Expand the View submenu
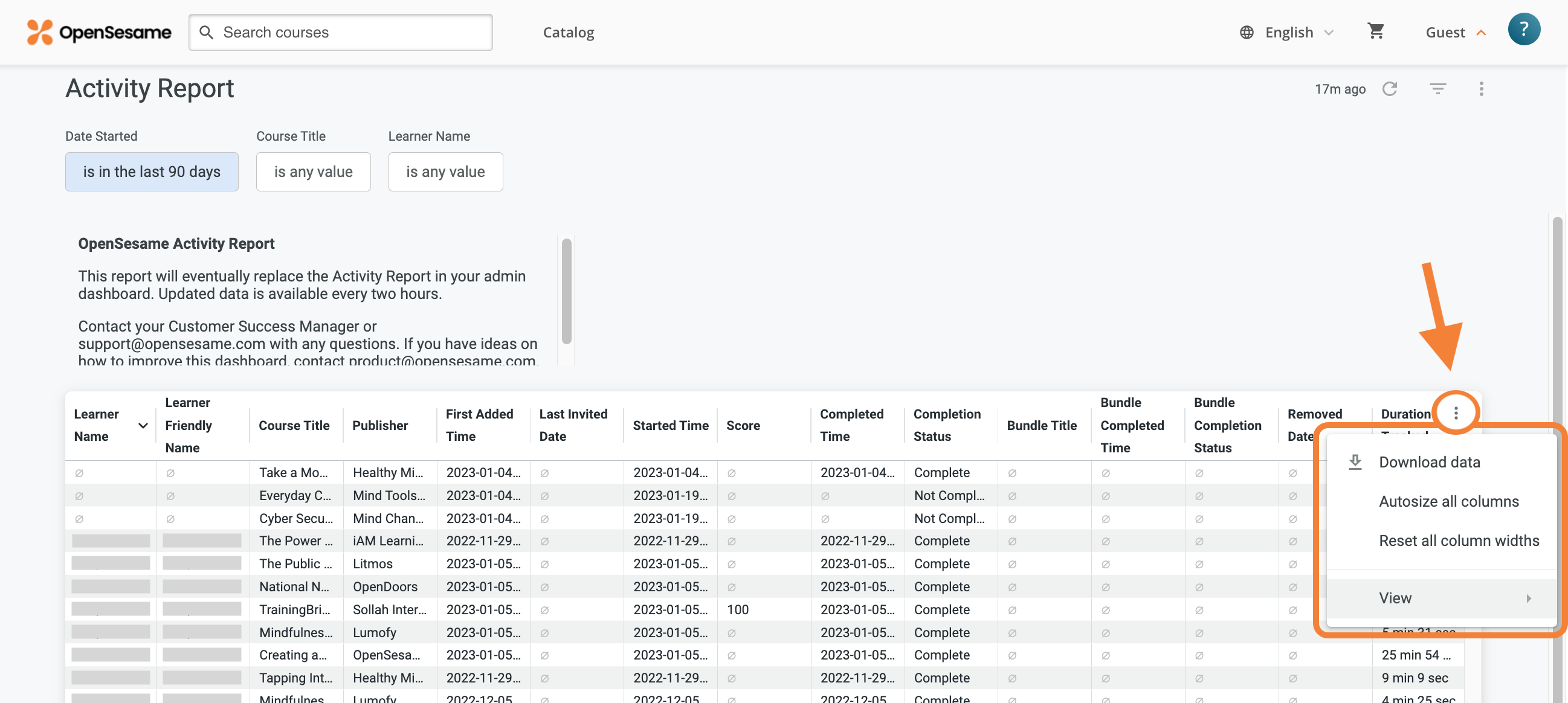Screen dimensions: 1568x703 [x=1441, y=598]
